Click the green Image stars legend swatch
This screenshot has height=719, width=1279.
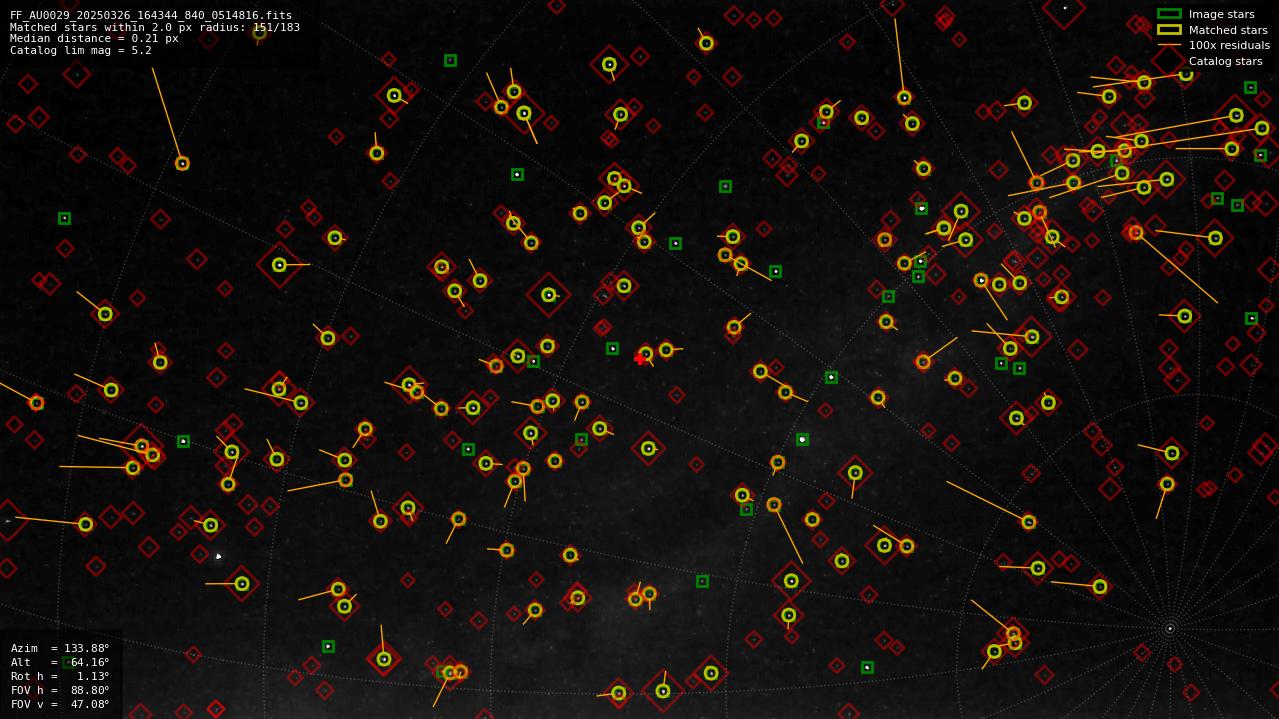click(1169, 14)
